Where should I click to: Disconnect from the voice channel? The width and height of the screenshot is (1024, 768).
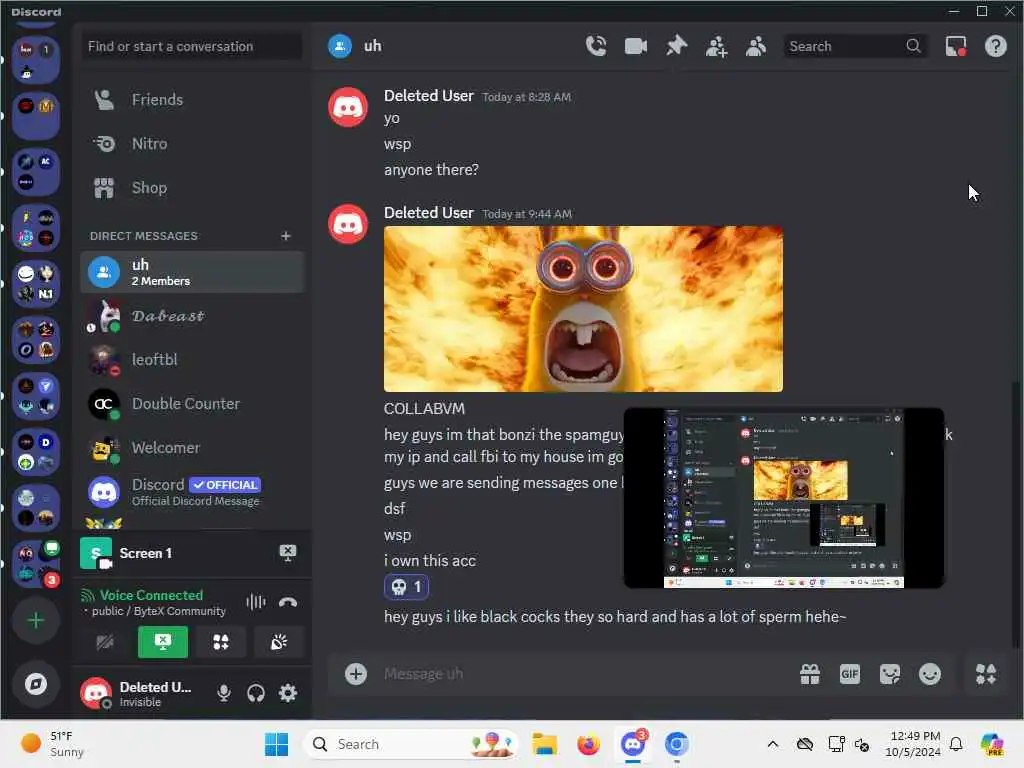[287, 601]
